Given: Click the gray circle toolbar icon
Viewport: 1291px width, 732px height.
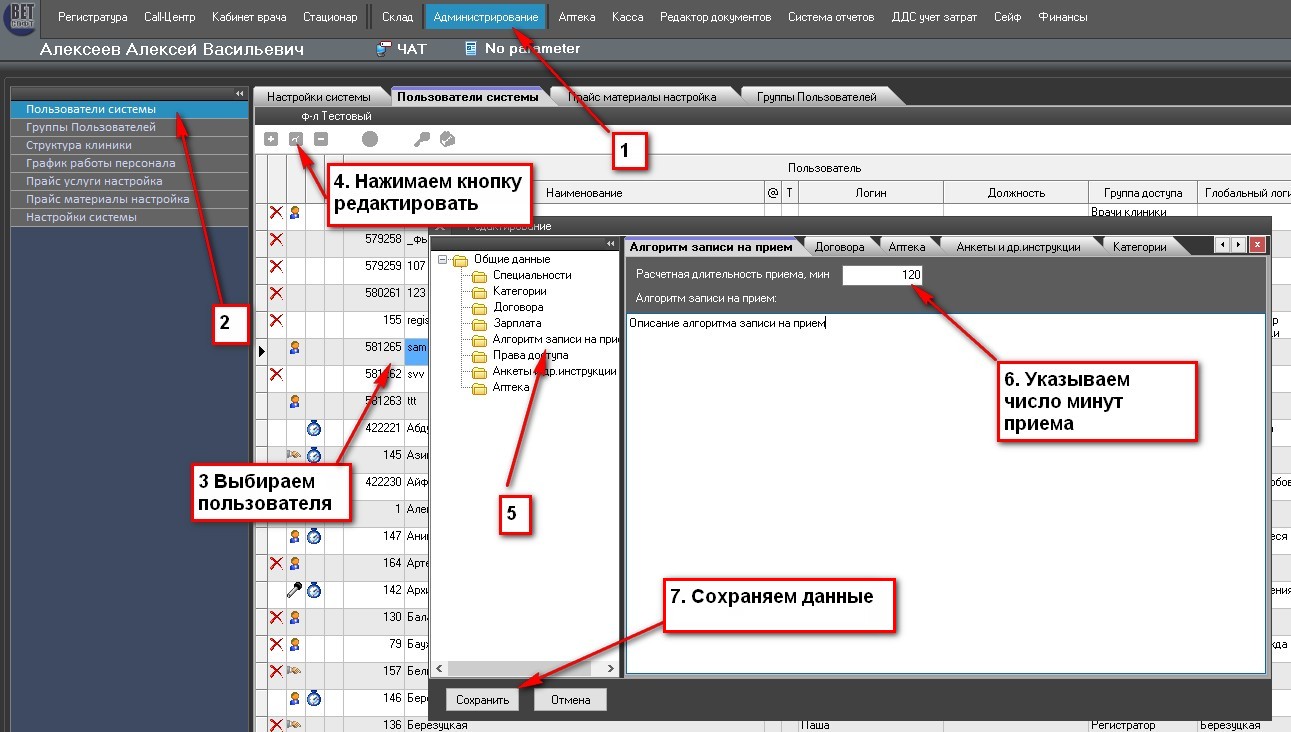Looking at the screenshot, I should point(370,140).
